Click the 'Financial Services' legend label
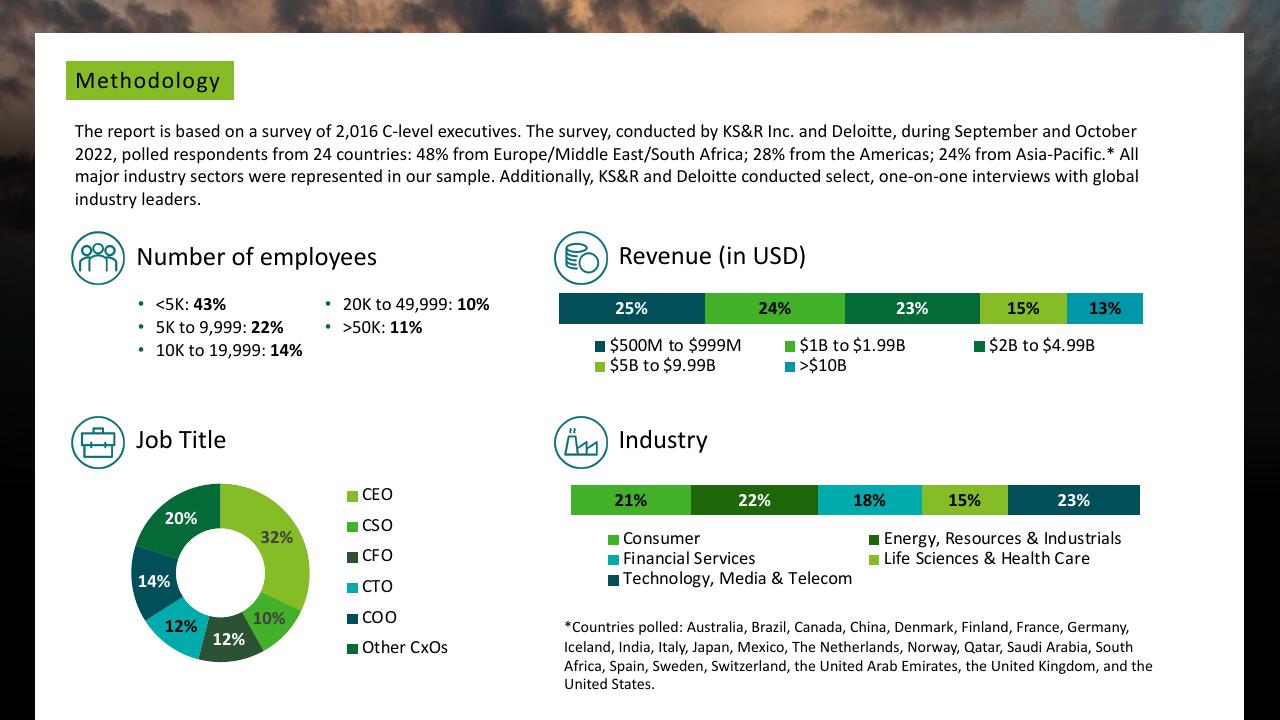Image resolution: width=1280 pixels, height=720 pixels. click(x=689, y=559)
